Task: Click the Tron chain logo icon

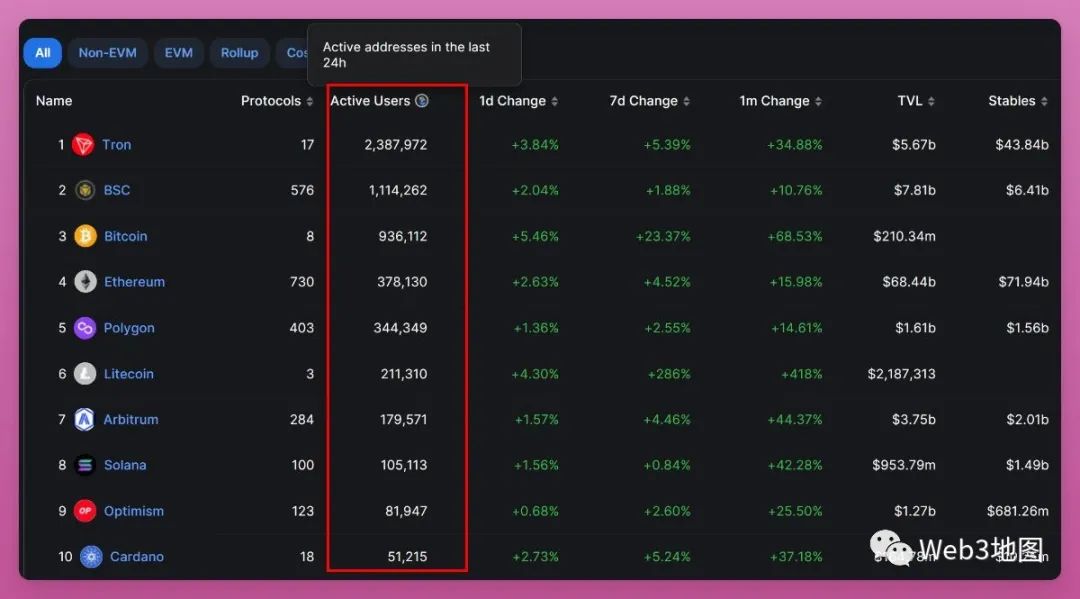Action: coord(83,145)
